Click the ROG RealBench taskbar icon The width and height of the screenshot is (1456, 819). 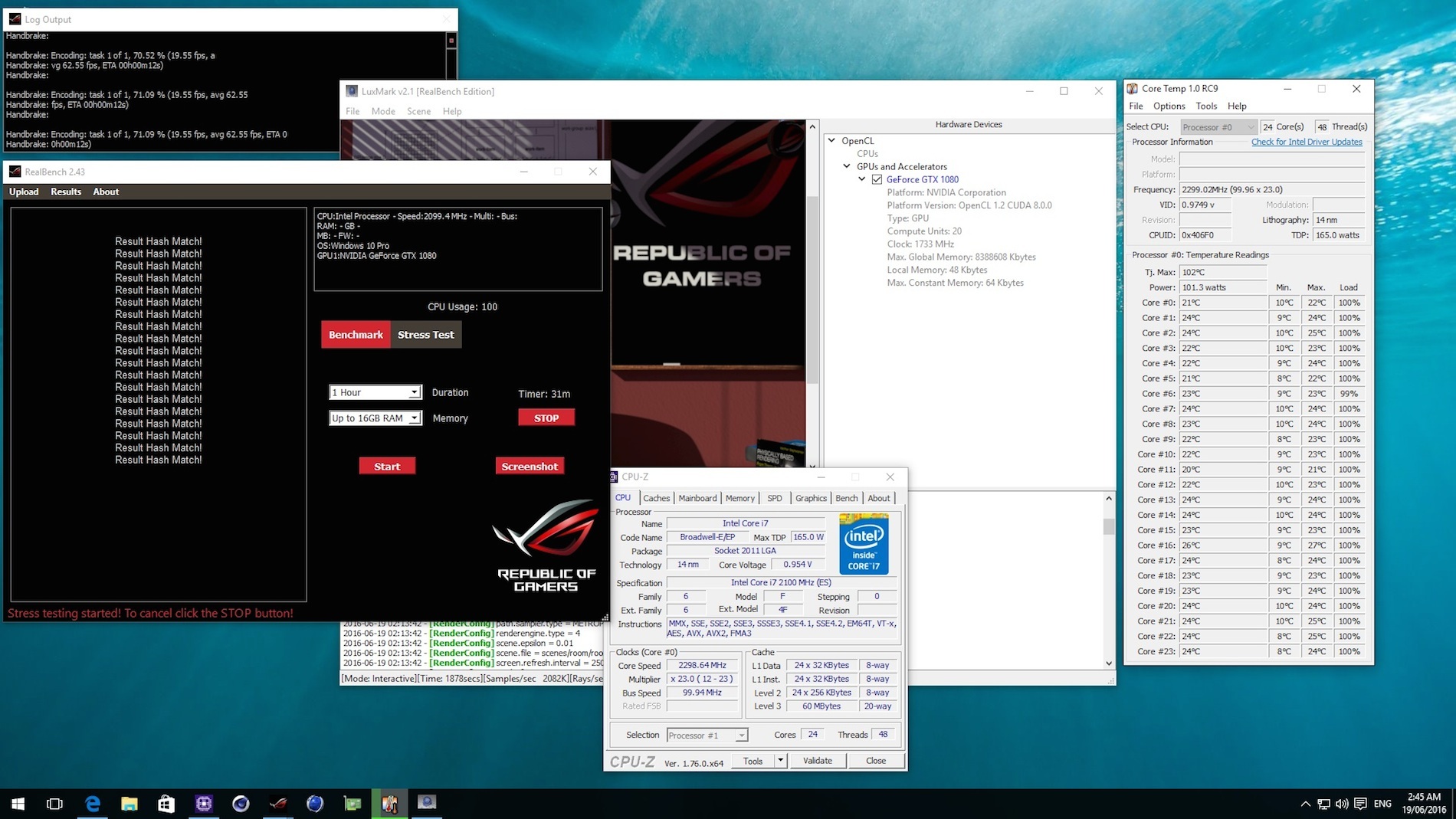[277, 803]
